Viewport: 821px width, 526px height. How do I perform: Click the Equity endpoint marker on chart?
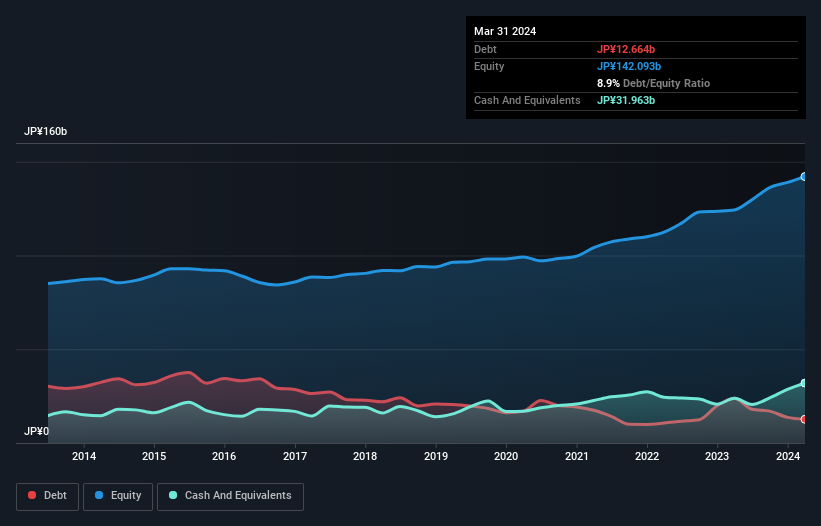point(804,177)
